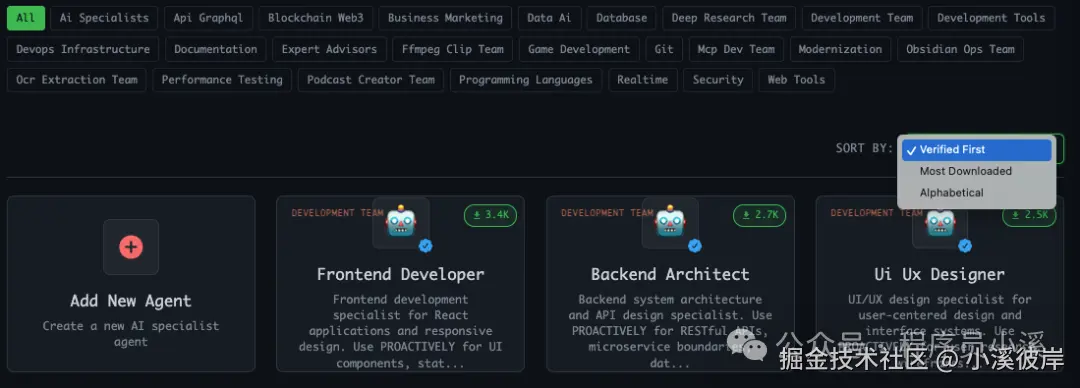
Task: Click the 2.5K download count badge
Action: click(1029, 216)
